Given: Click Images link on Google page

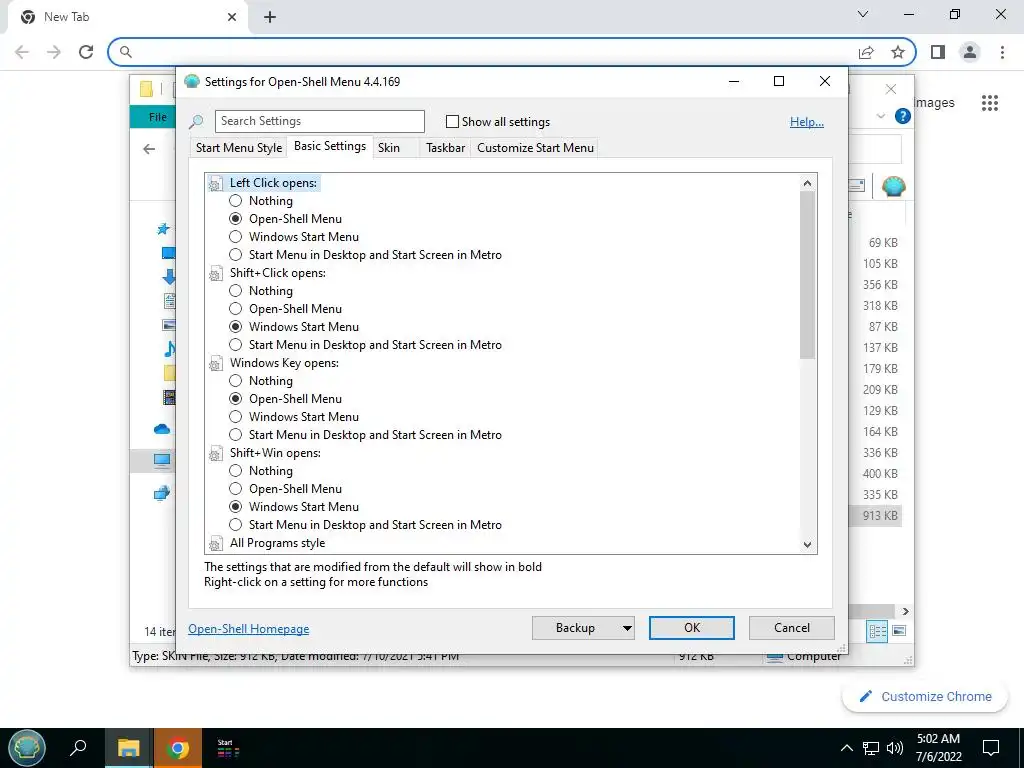Looking at the screenshot, I should tap(934, 103).
